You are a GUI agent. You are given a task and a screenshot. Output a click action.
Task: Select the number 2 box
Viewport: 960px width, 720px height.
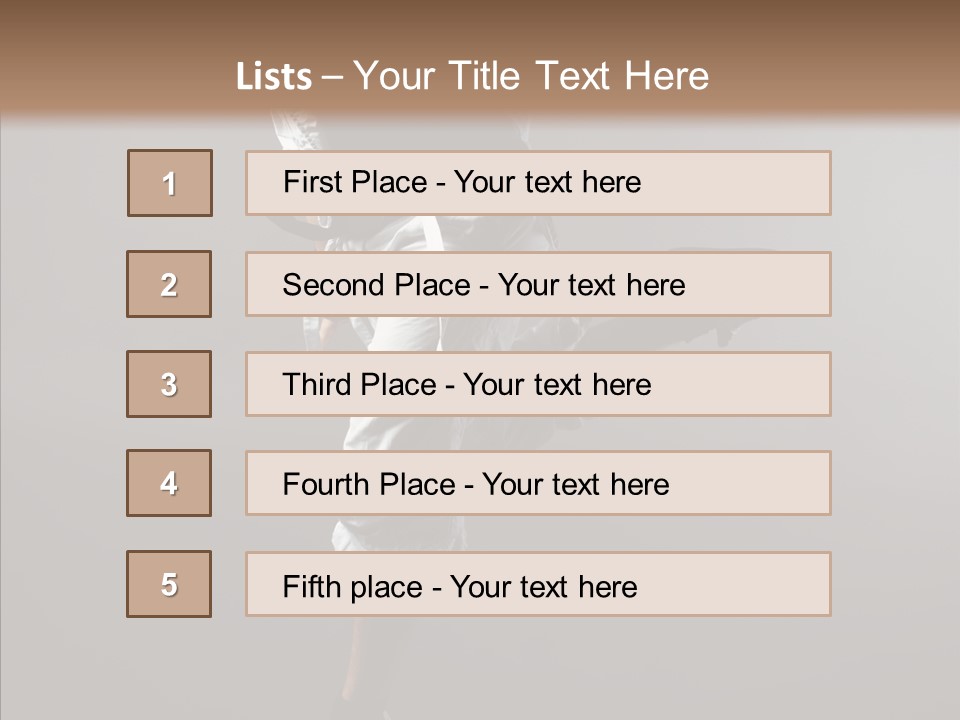[x=169, y=284]
